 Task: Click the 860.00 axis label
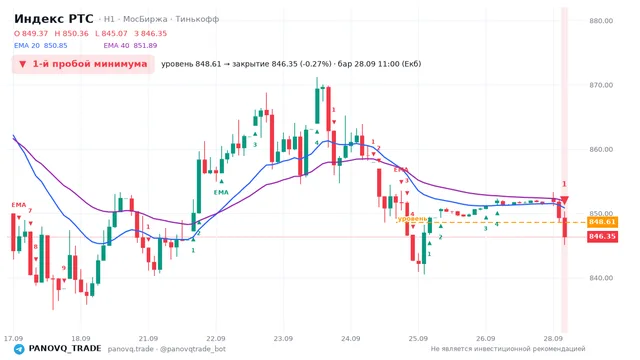pyautogui.click(x=601, y=149)
